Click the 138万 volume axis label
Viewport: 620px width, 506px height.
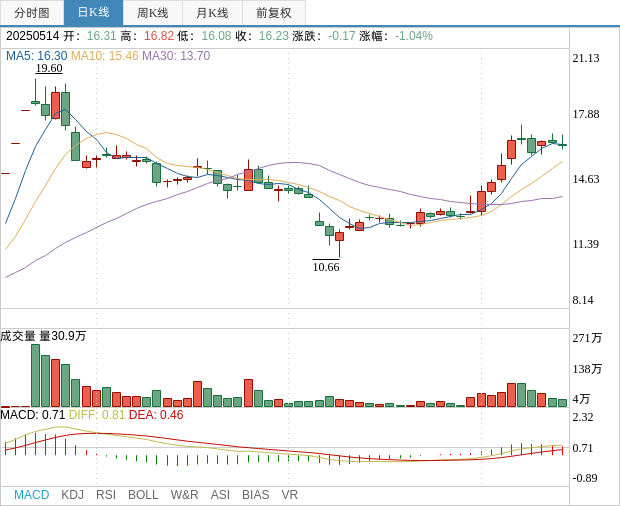tap(588, 369)
